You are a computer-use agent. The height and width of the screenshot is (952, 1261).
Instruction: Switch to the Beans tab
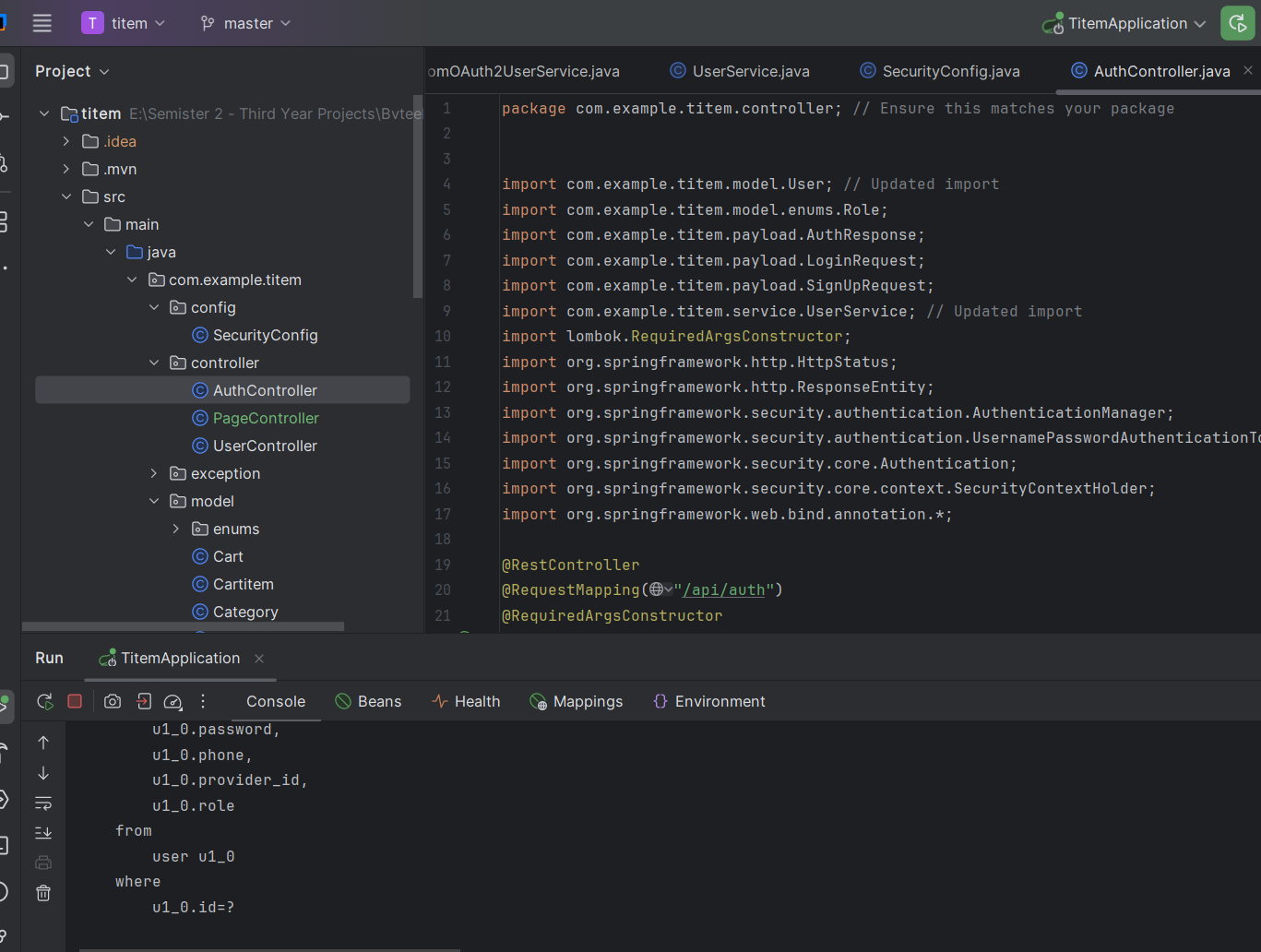pyautogui.click(x=368, y=702)
